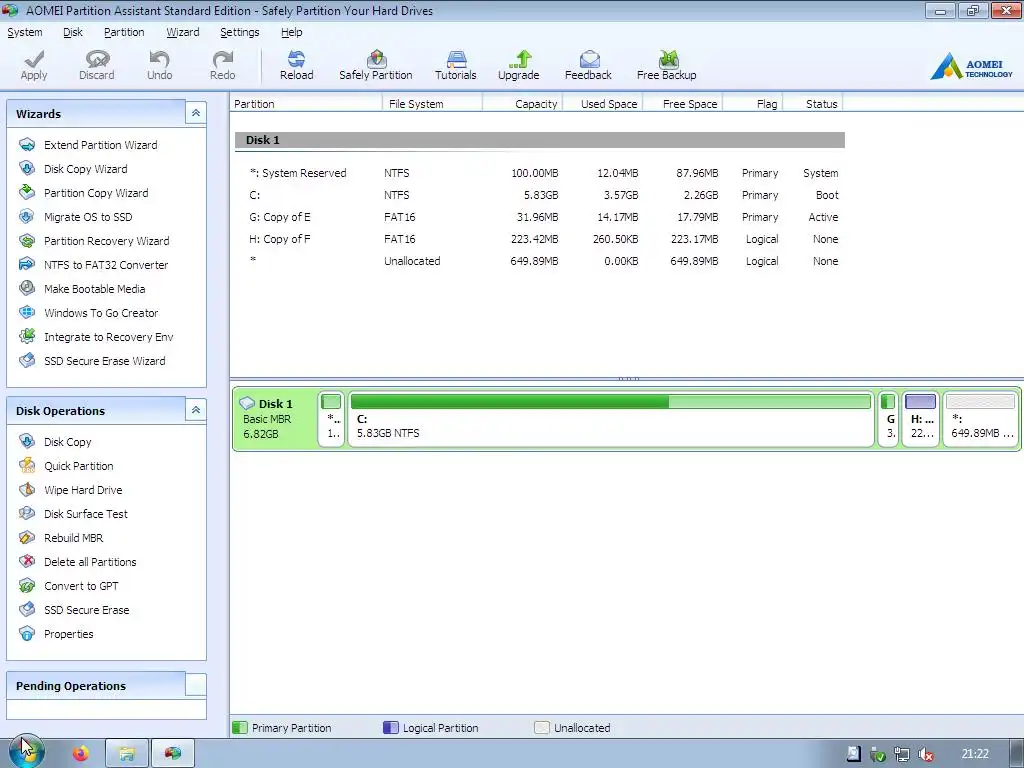Click the Partition Recovery Wizard icon
1024x768 pixels.
click(27, 240)
